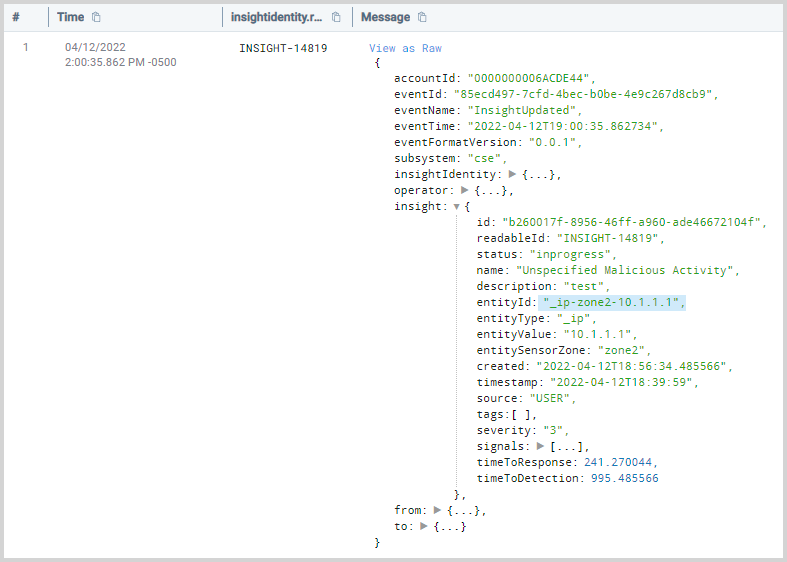Expand the insightIdentity object
This screenshot has width=787, height=562.
pyautogui.click(x=513, y=174)
